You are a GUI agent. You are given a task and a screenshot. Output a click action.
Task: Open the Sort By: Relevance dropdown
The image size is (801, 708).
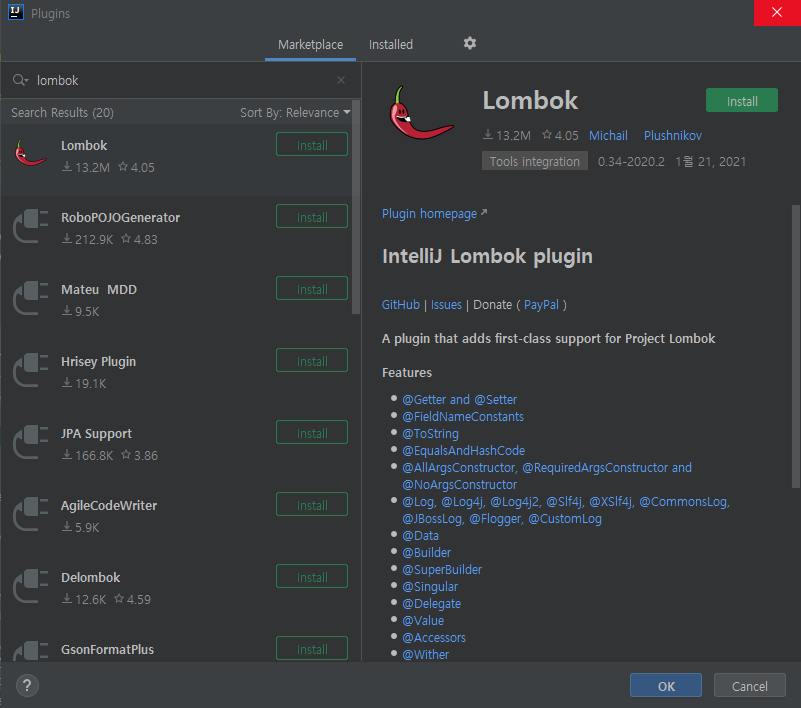295,112
